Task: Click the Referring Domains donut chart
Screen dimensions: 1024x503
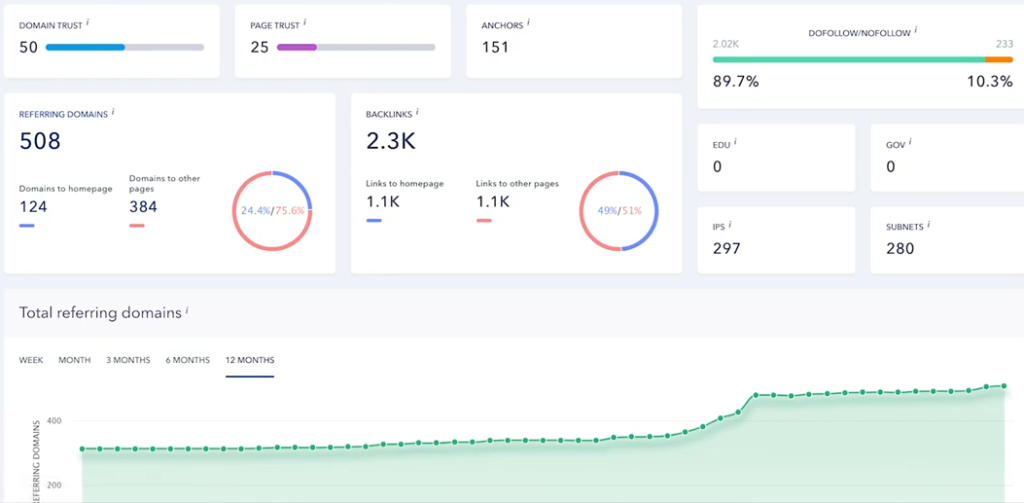Action: (x=272, y=211)
